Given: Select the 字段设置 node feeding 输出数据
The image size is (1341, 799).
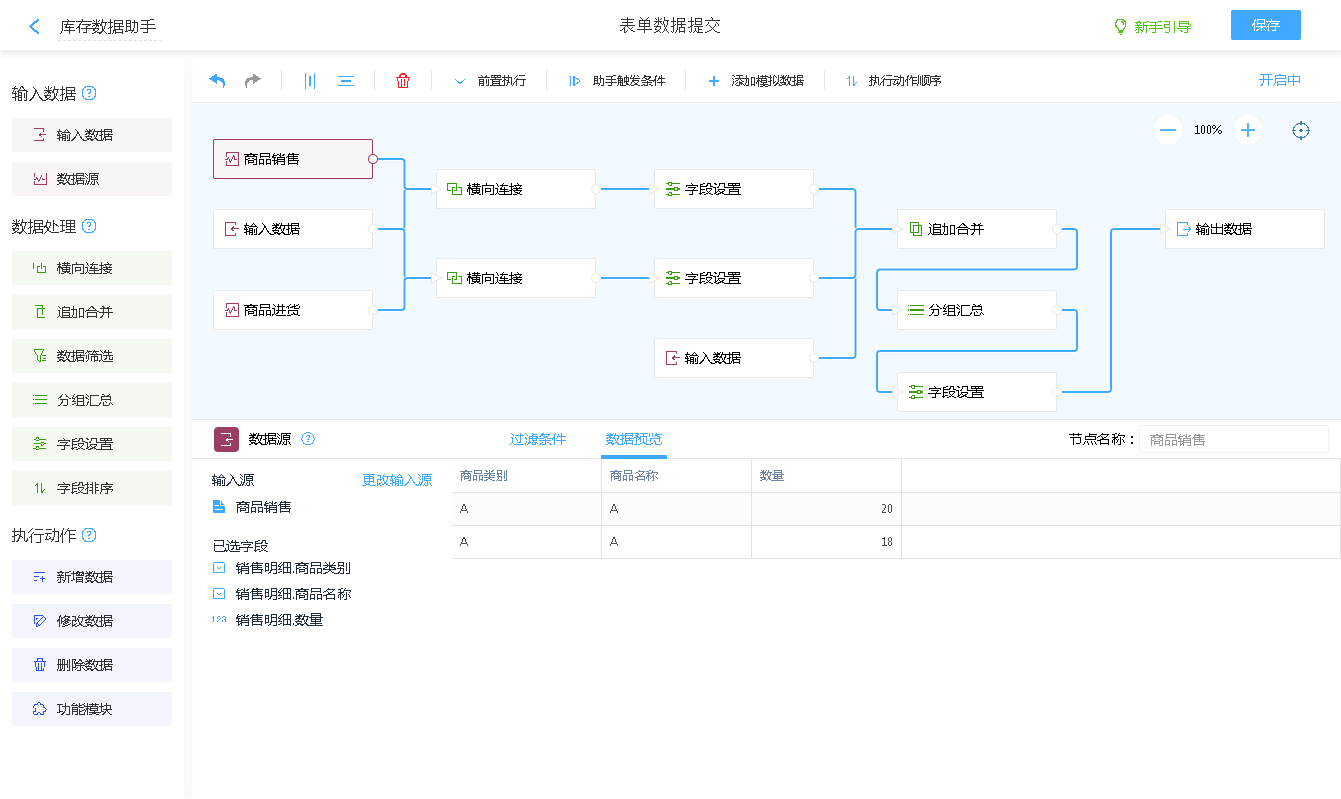Looking at the screenshot, I should tap(977, 392).
